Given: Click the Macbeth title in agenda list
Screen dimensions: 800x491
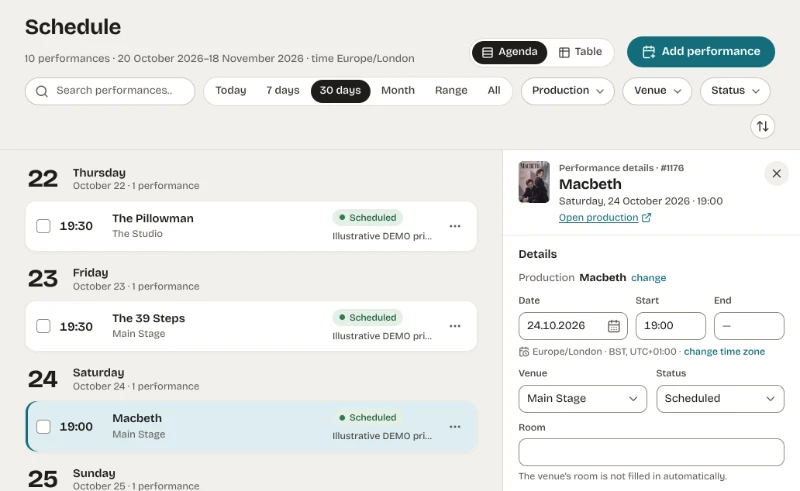Looking at the screenshot, I should click(137, 418).
